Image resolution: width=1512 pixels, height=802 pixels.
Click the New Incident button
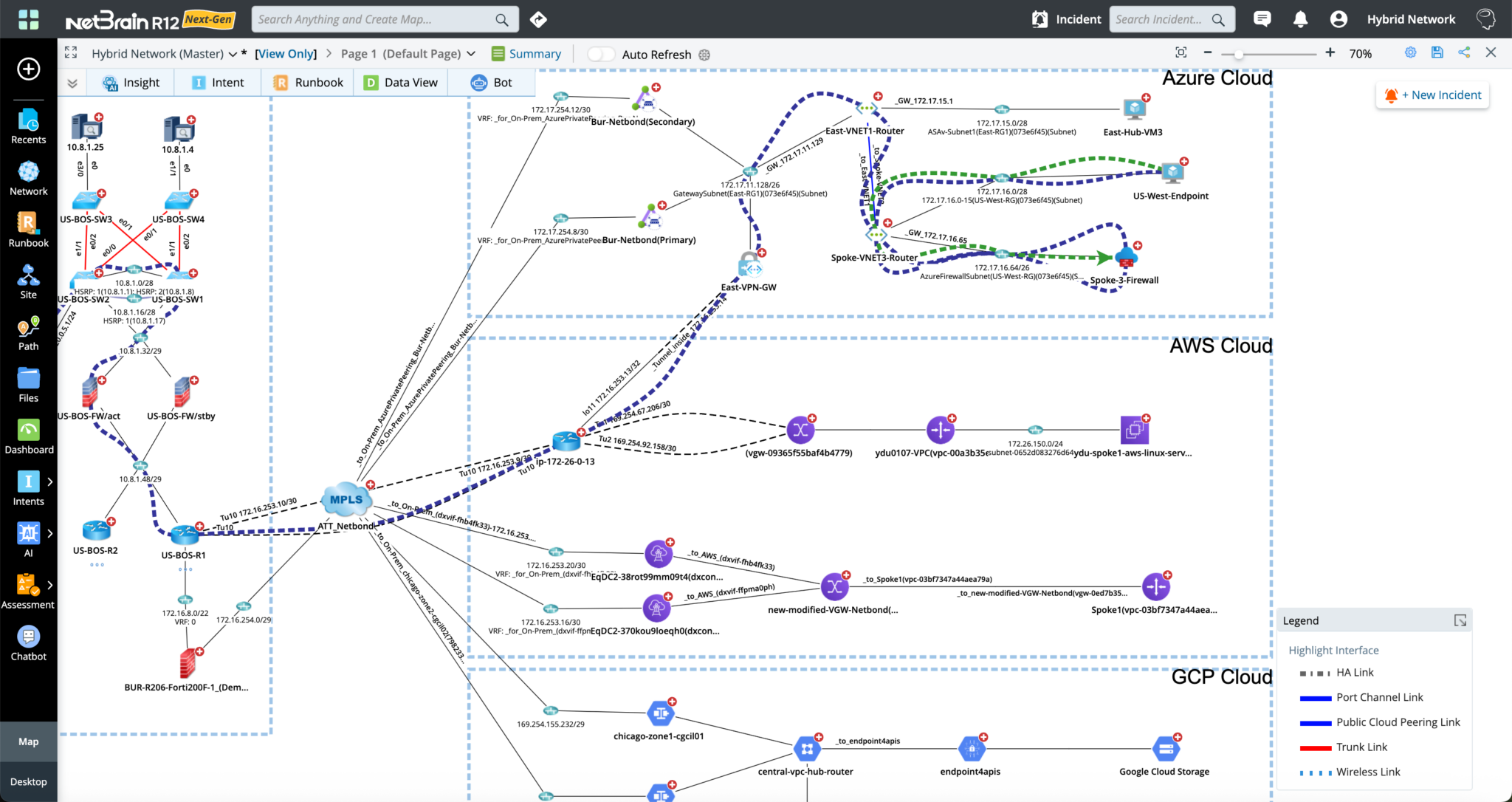tap(1432, 95)
